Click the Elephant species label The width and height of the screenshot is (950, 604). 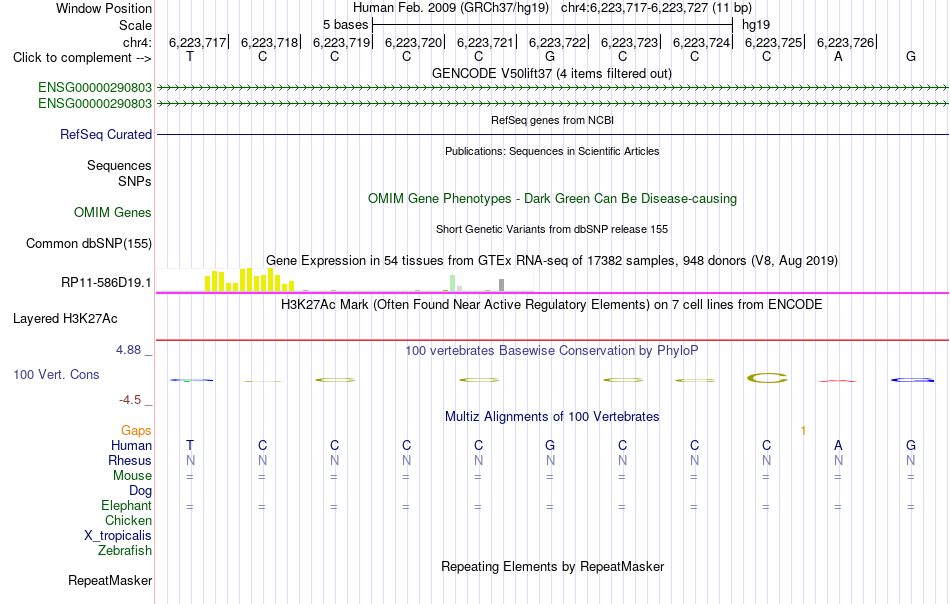[x=127, y=505]
